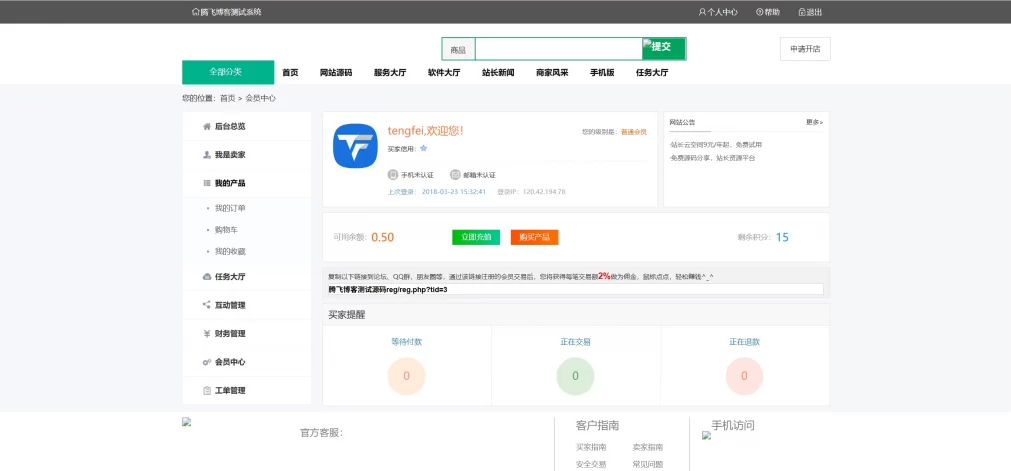Viewport: 1011px width, 471px height.
Task: Open 我的订单 in the sidebar
Action: pos(230,208)
